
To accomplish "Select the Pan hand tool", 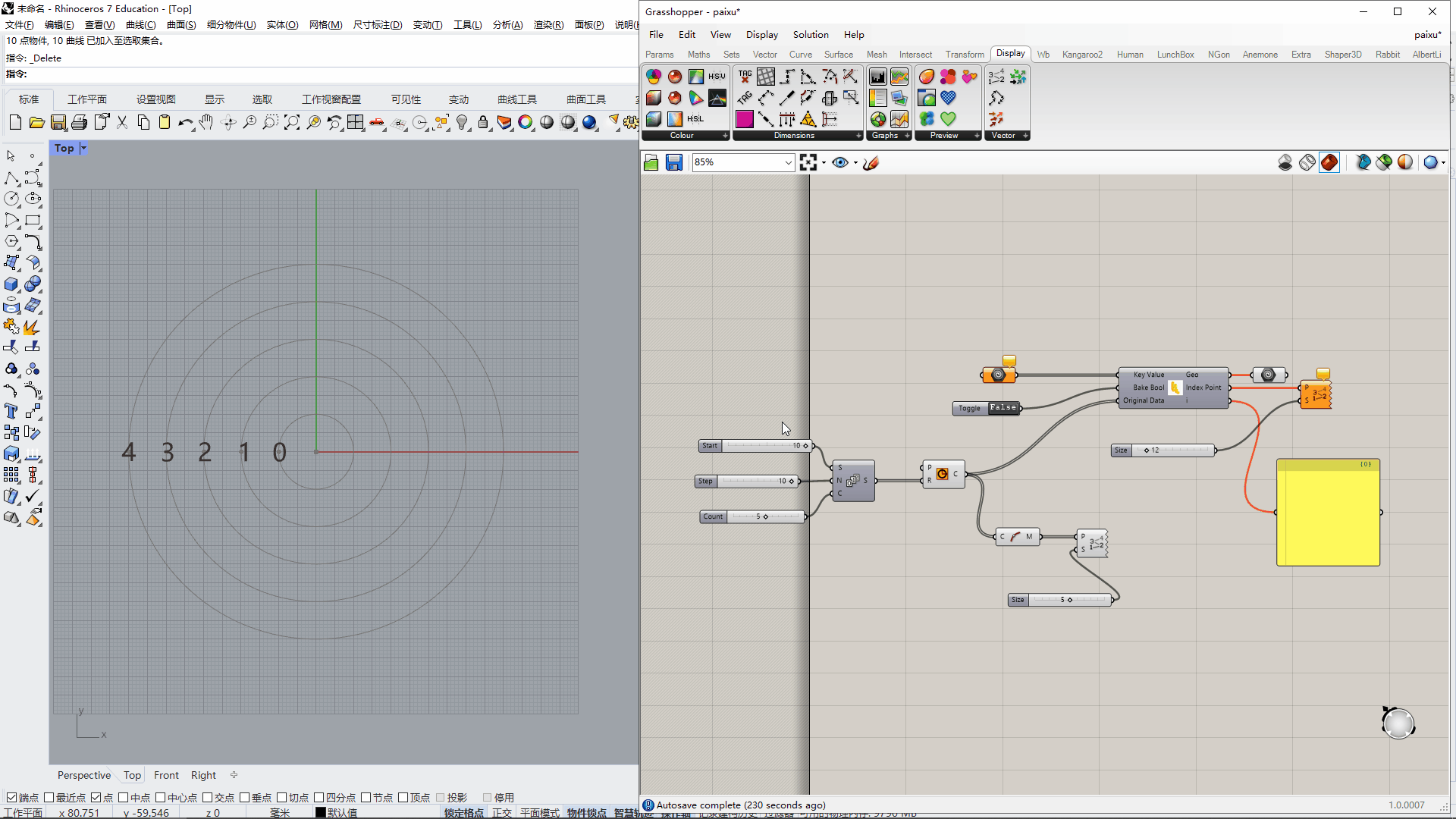I will (206, 123).
